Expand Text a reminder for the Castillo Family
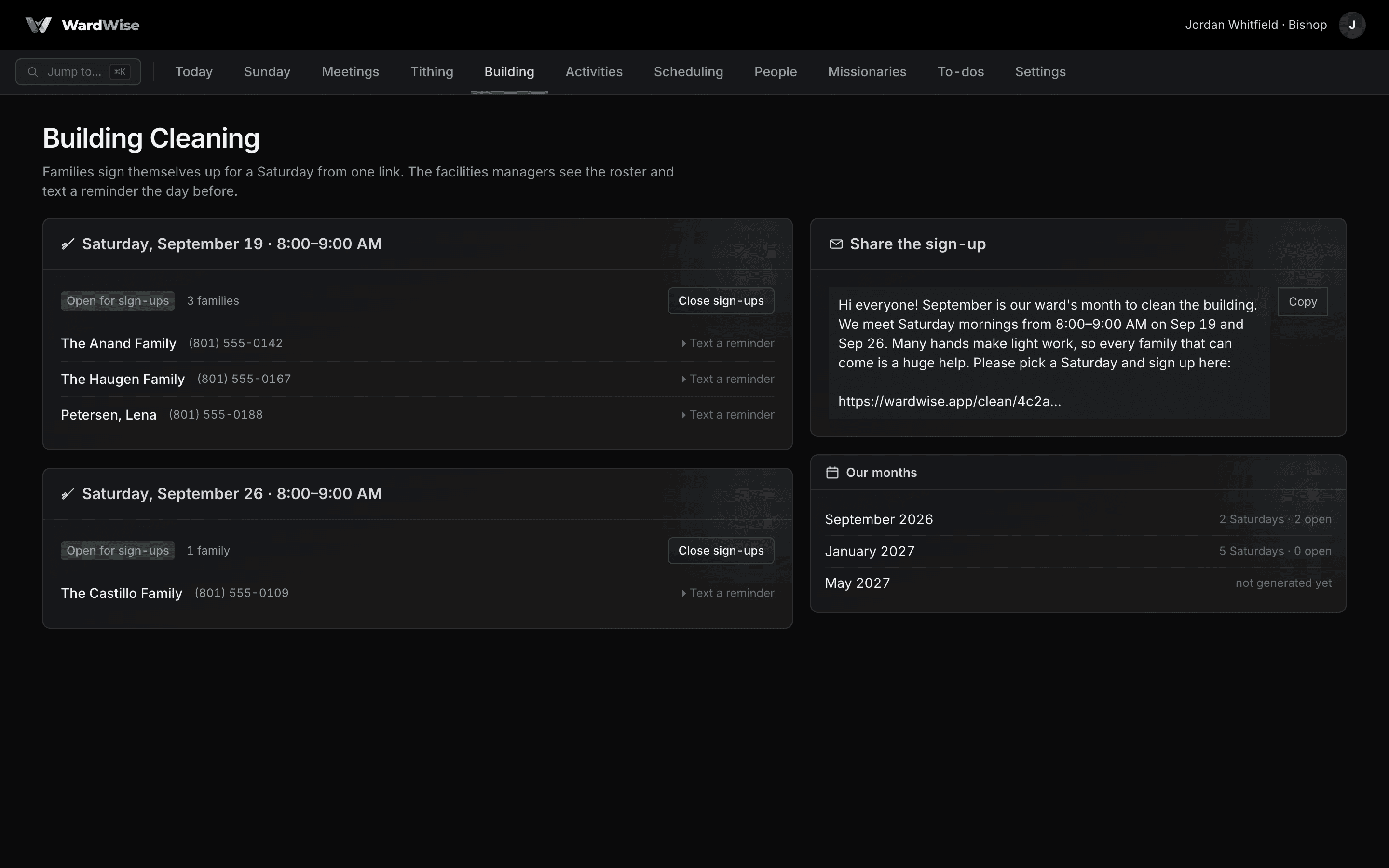This screenshot has width=1389, height=868. click(x=727, y=593)
